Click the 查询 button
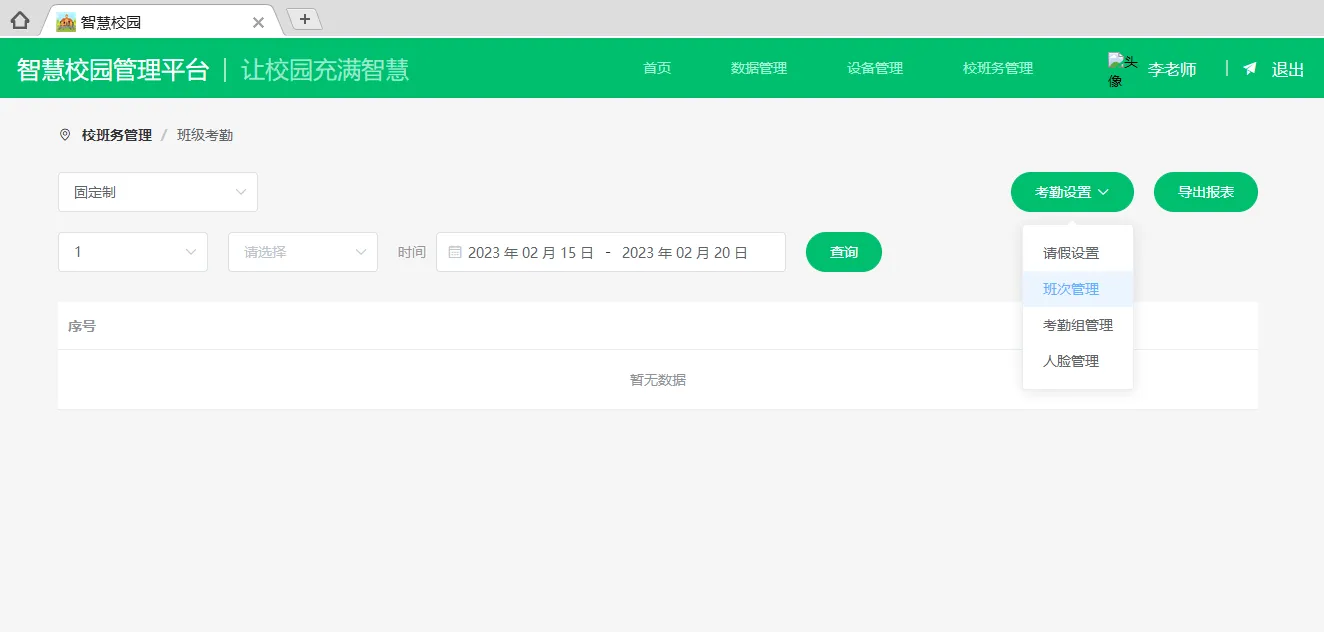1324x632 pixels. point(844,252)
